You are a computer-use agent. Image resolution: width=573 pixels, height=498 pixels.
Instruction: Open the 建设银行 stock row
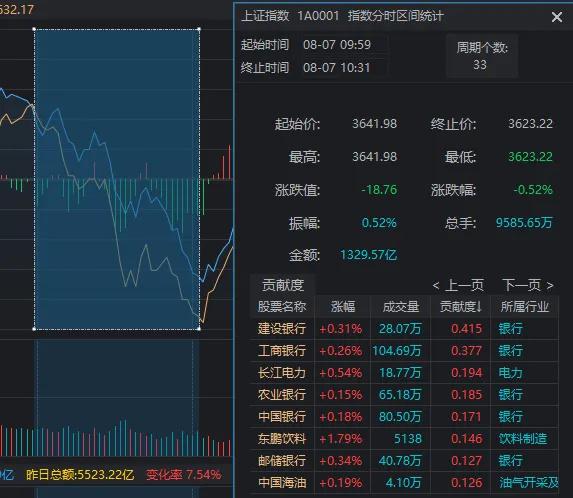(404, 328)
